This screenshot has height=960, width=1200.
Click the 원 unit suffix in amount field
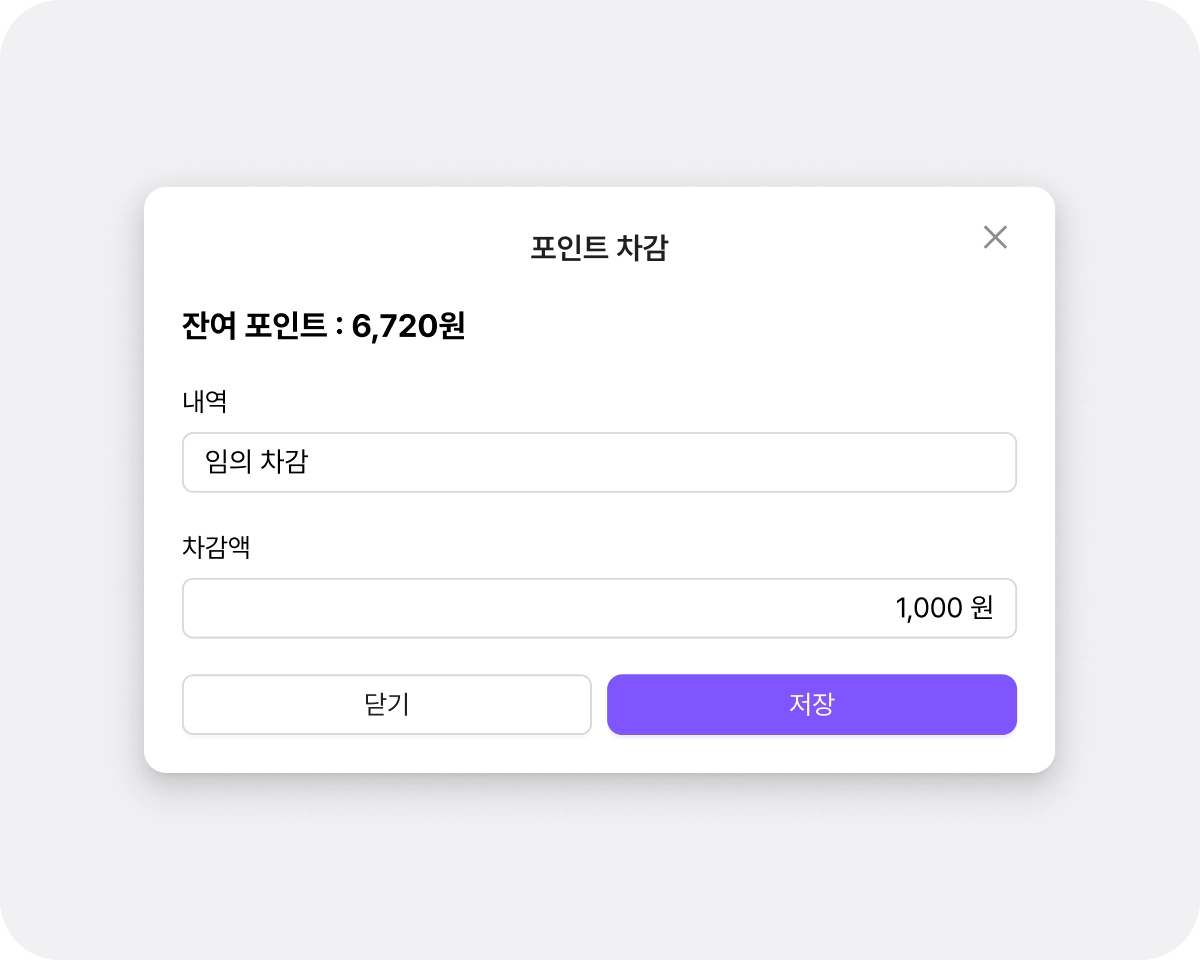(981, 608)
